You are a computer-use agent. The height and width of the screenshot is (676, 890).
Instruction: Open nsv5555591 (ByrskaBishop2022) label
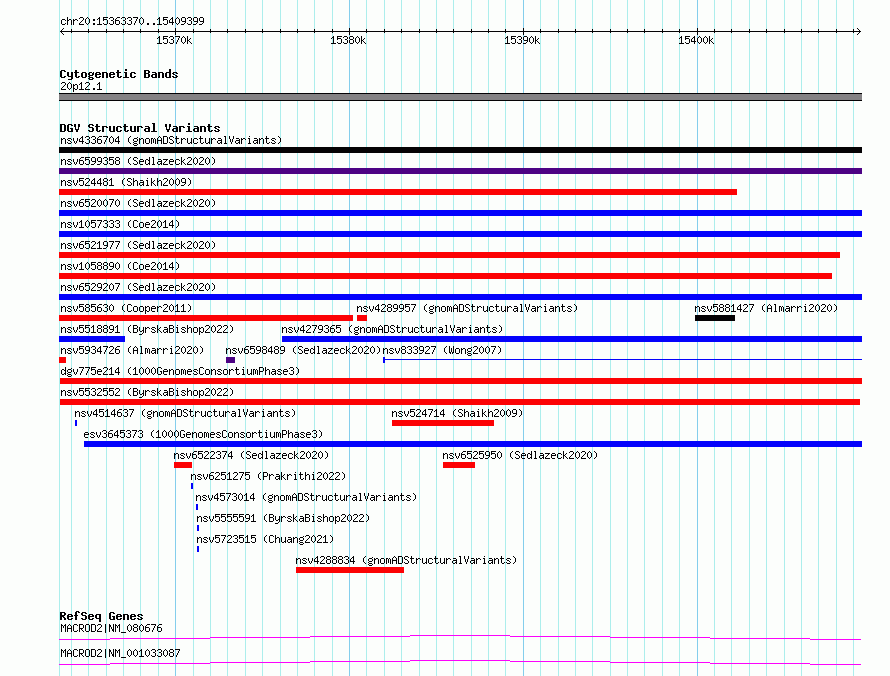(x=283, y=518)
